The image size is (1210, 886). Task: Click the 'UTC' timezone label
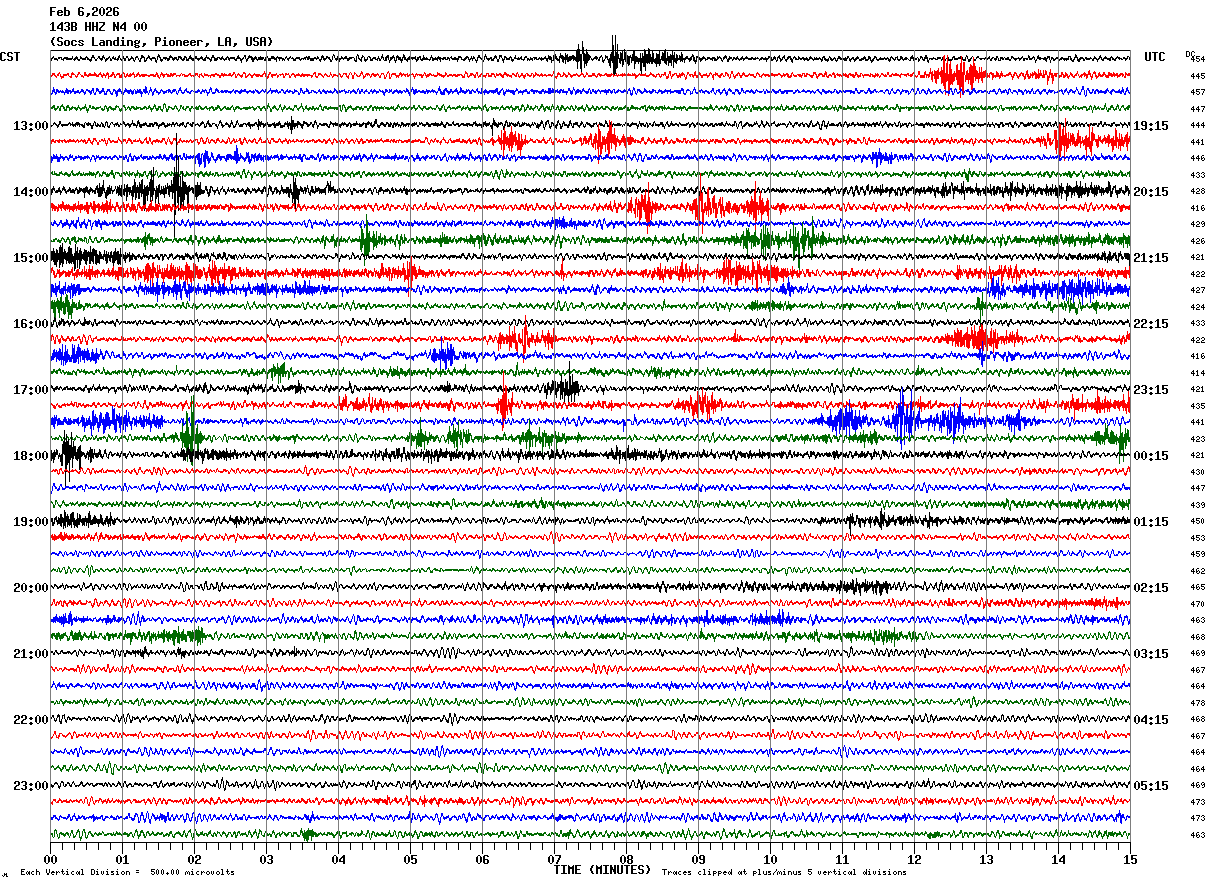1155,57
